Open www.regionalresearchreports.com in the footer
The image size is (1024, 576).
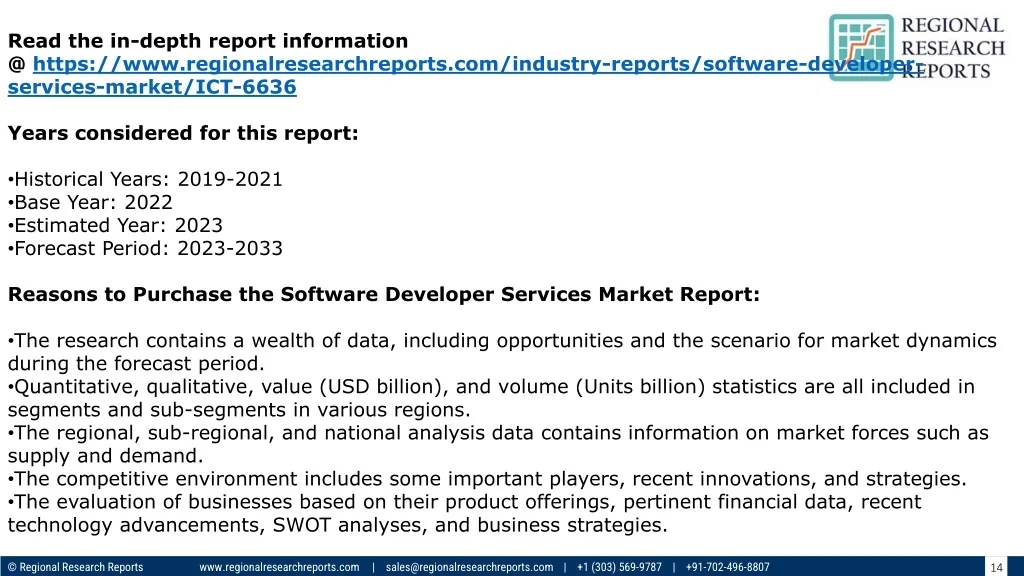[279, 567]
